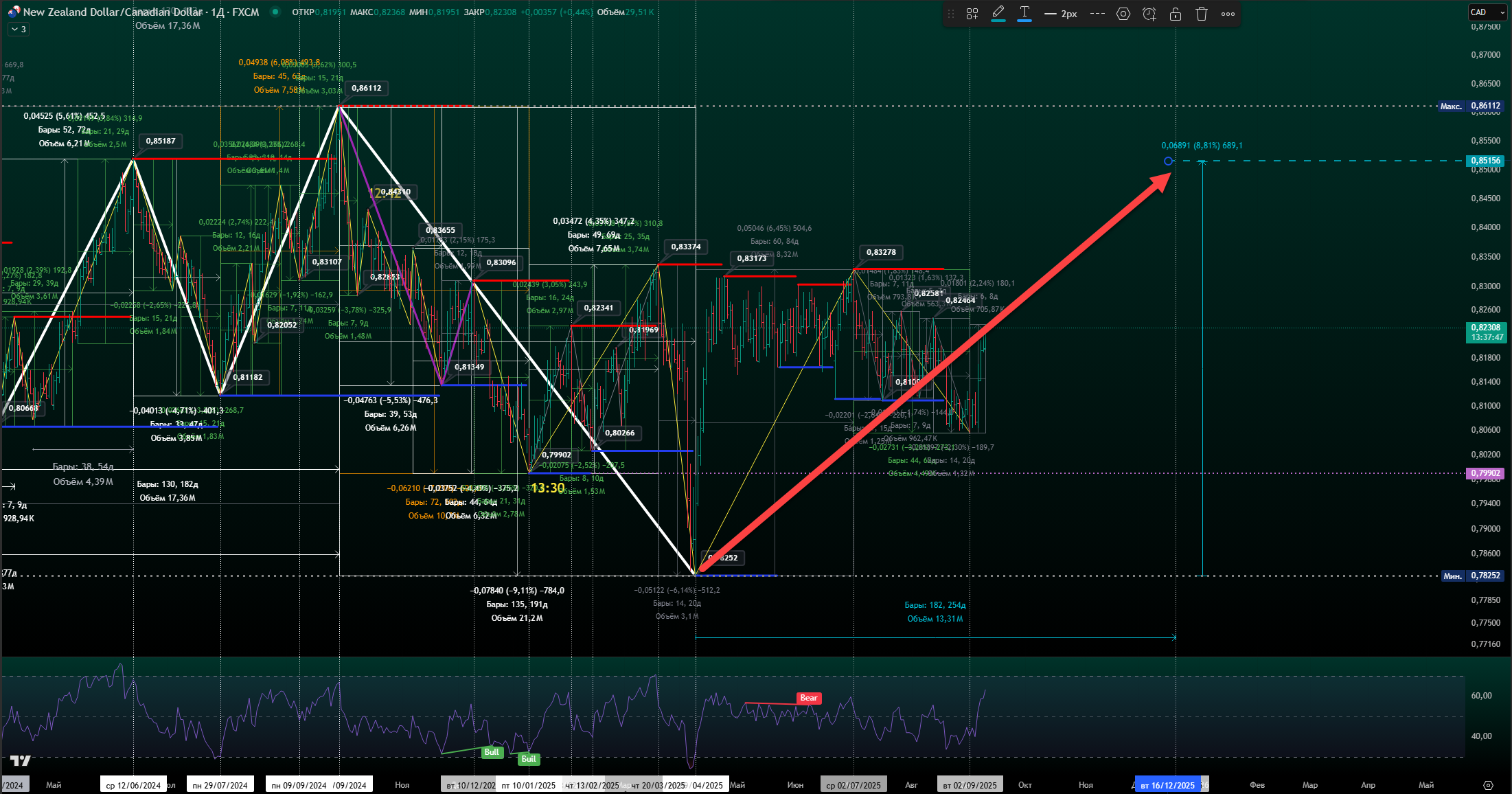Delete drawing with trash icon
Viewport: 1512px width, 794px height.
[x=1202, y=14]
